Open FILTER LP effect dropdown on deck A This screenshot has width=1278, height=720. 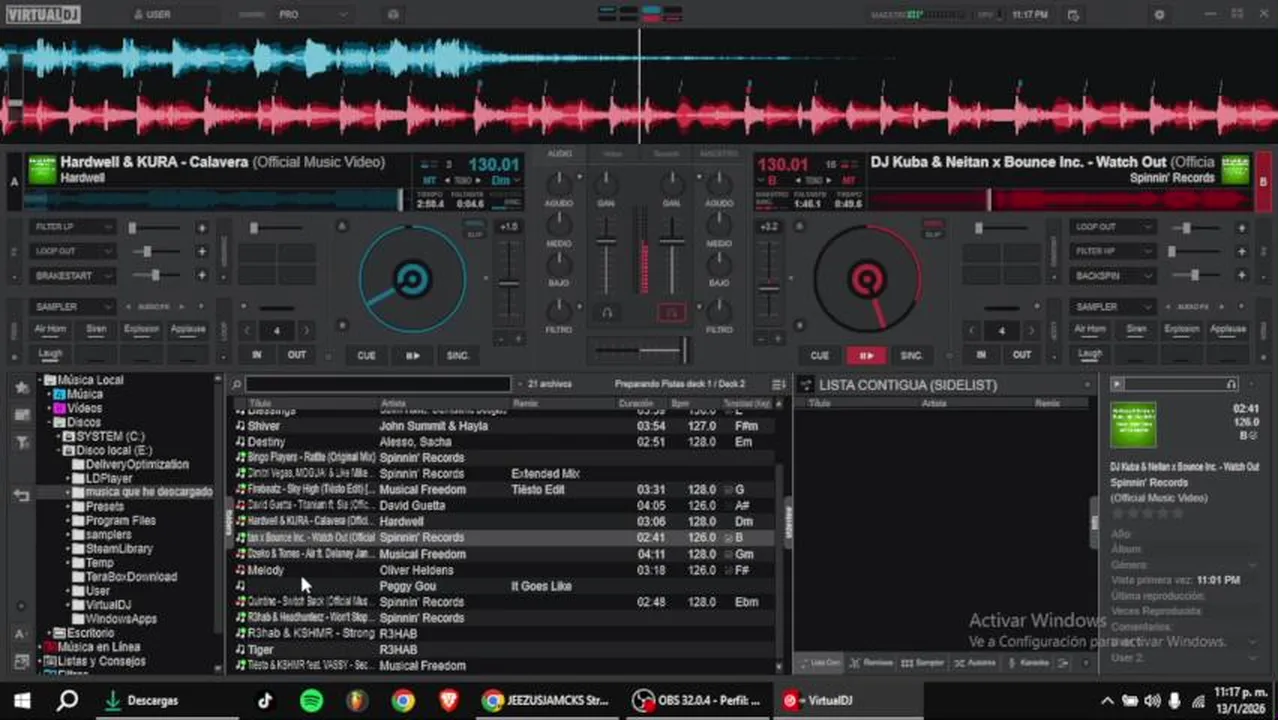[73, 227]
